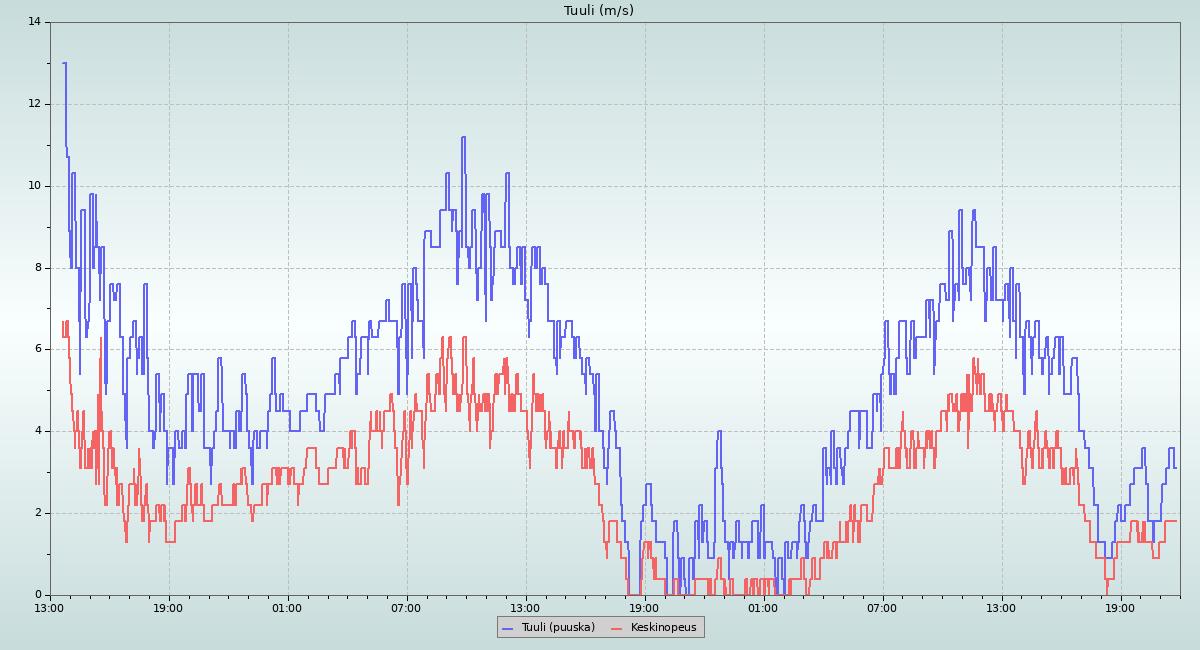Select the first 07:00 label on the x-axis

click(x=407, y=607)
